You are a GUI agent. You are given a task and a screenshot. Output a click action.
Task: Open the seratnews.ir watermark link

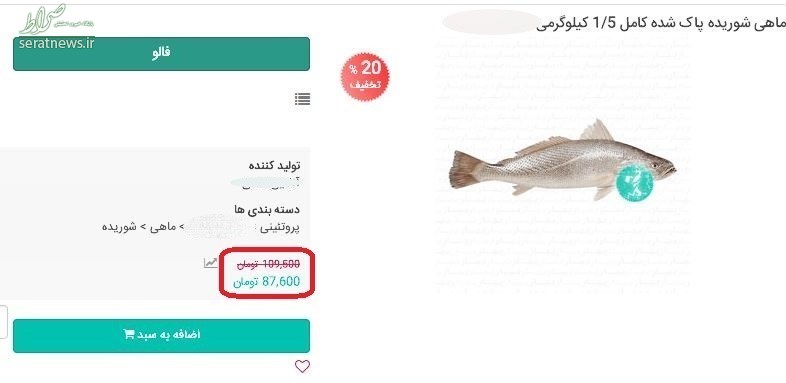coord(57,43)
